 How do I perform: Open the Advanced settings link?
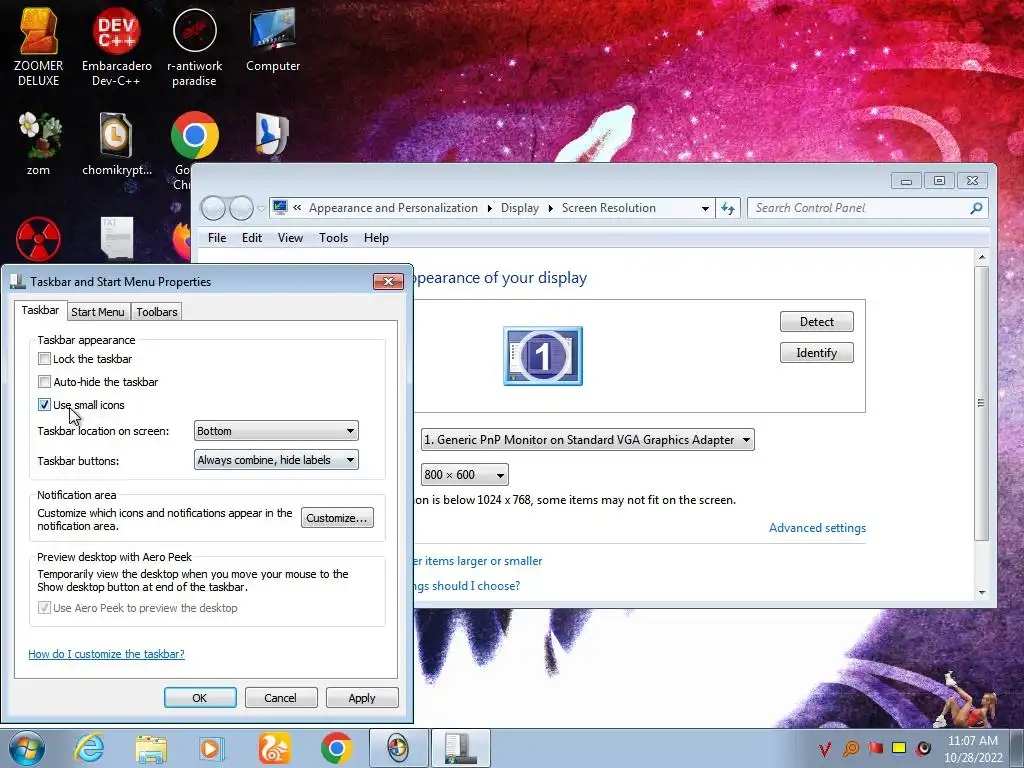[x=817, y=528]
